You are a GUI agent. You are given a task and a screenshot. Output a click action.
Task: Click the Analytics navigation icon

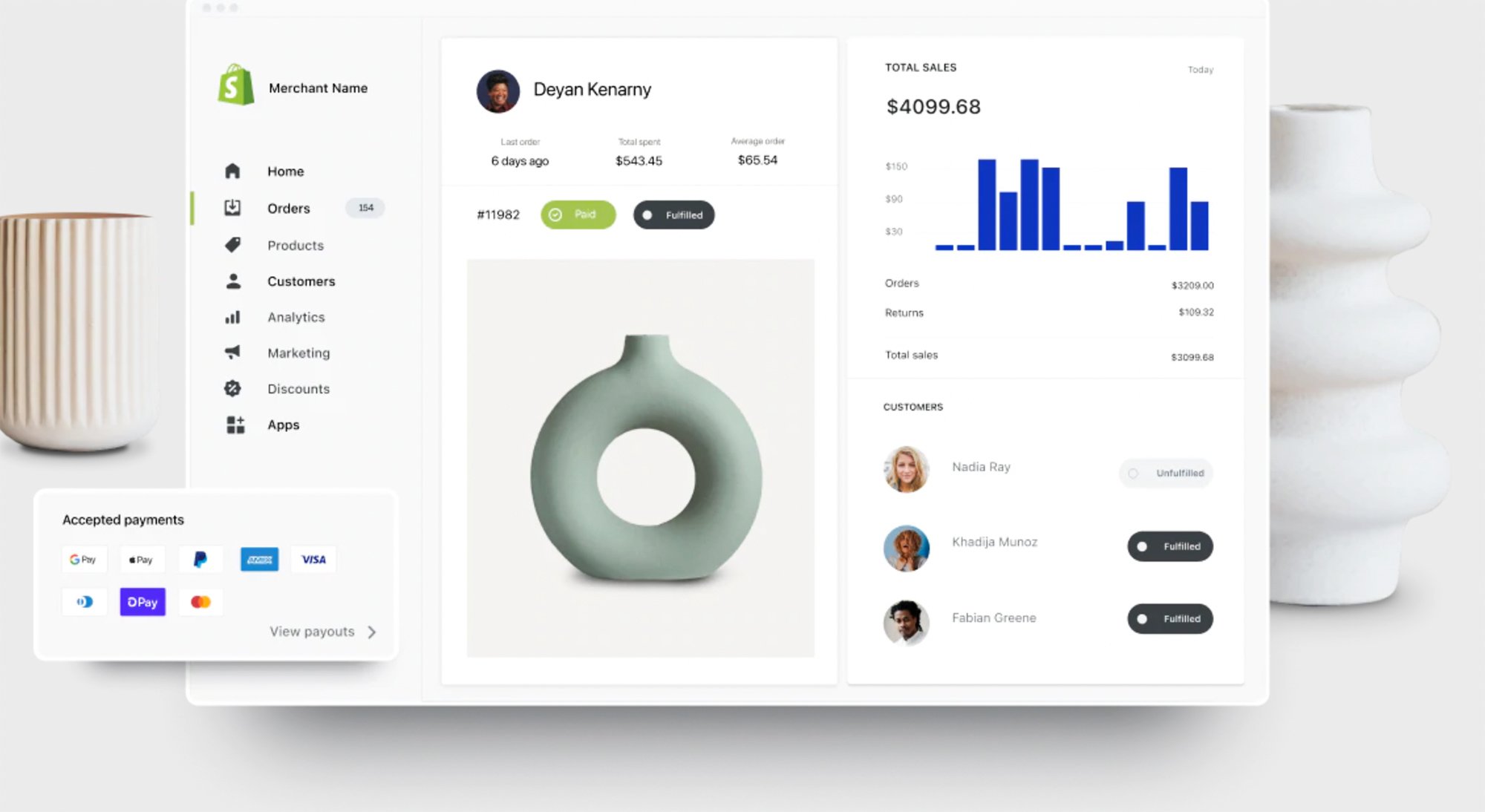232,316
